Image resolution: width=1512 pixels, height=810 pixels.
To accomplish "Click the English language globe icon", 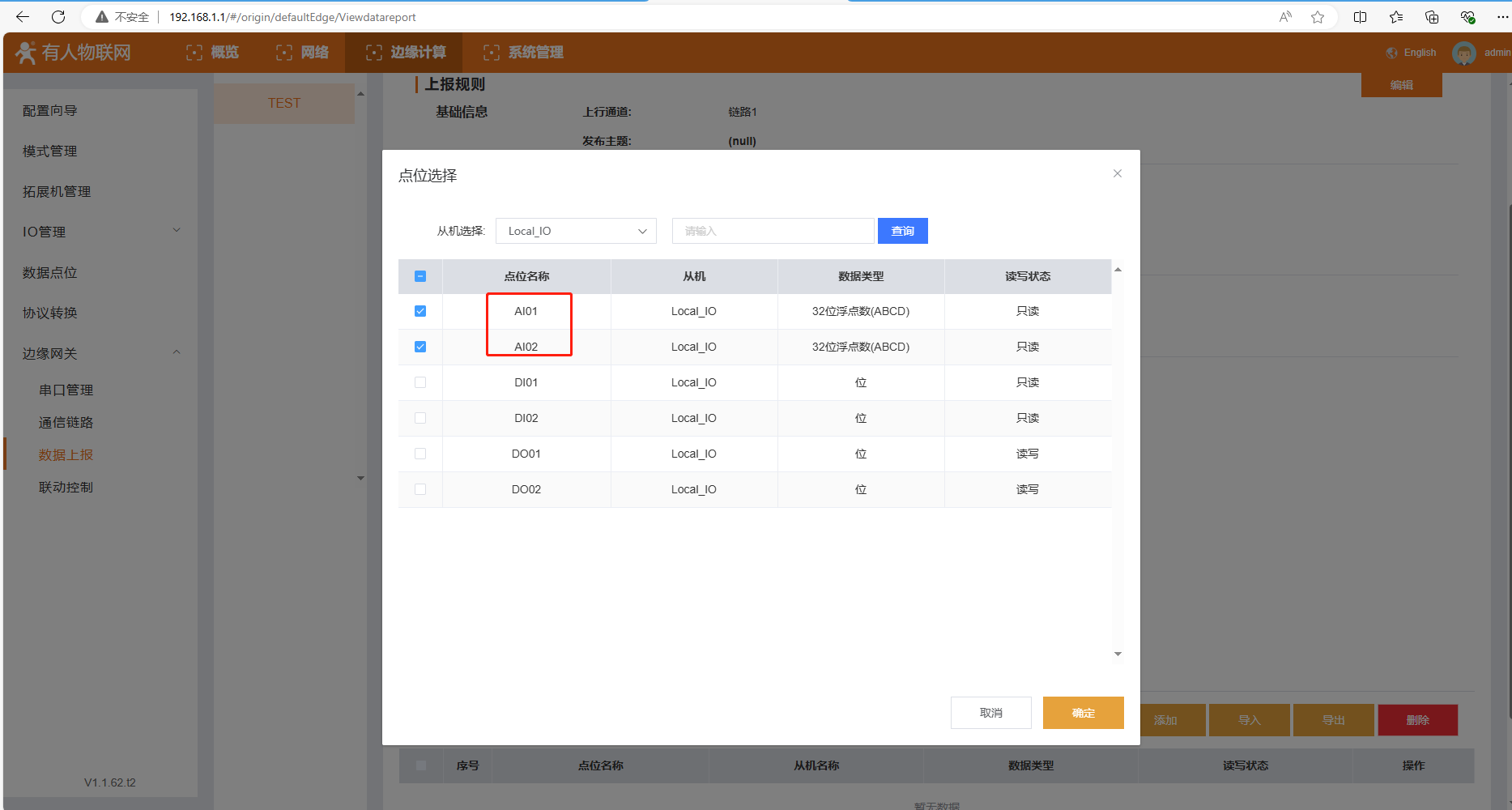I will click(x=1392, y=53).
